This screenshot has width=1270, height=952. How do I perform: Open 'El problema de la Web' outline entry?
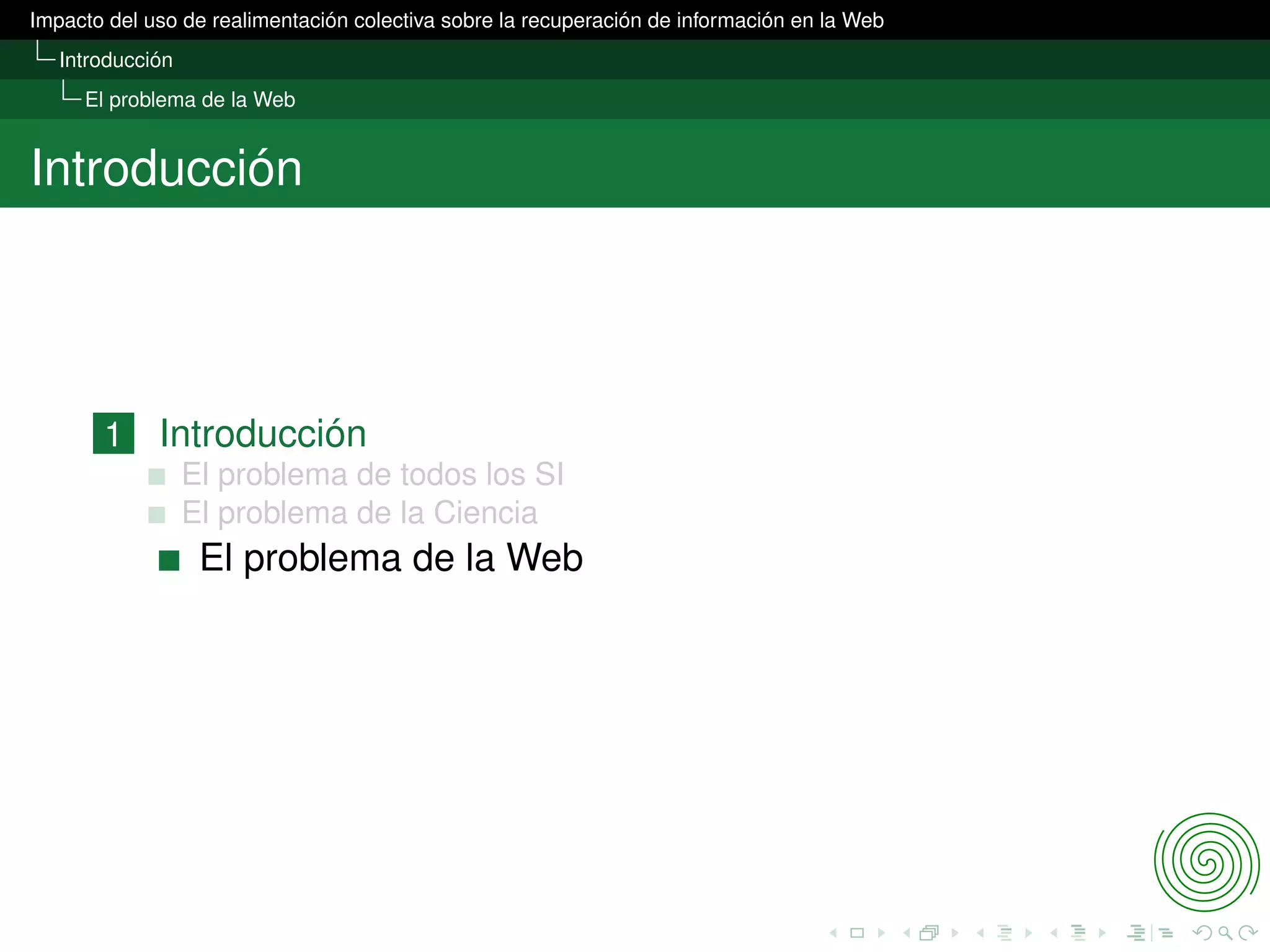pyautogui.click(x=391, y=558)
